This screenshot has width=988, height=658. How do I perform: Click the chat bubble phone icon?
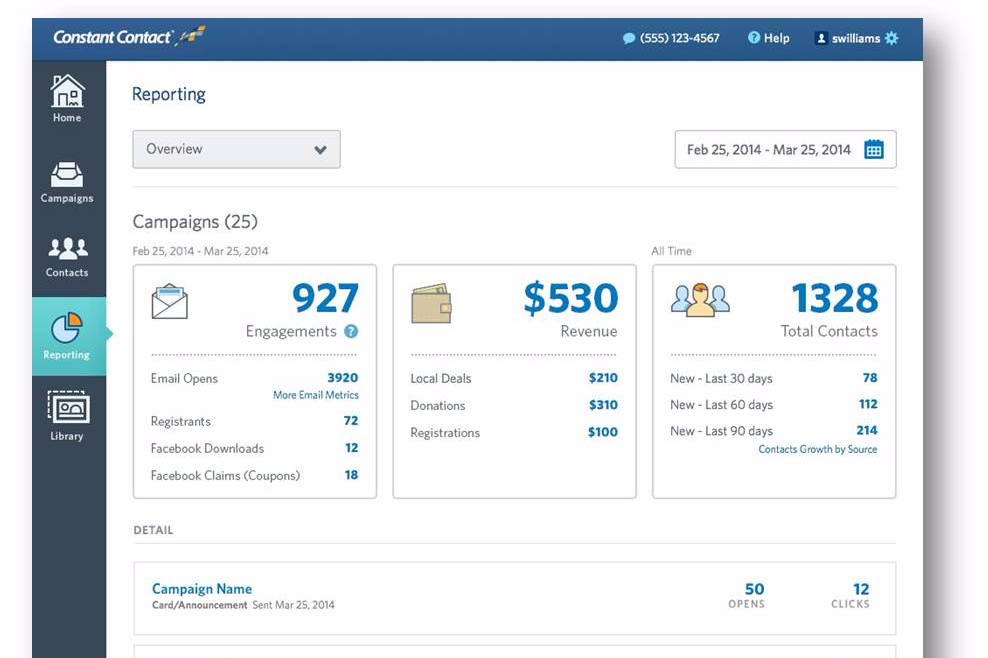(x=629, y=39)
